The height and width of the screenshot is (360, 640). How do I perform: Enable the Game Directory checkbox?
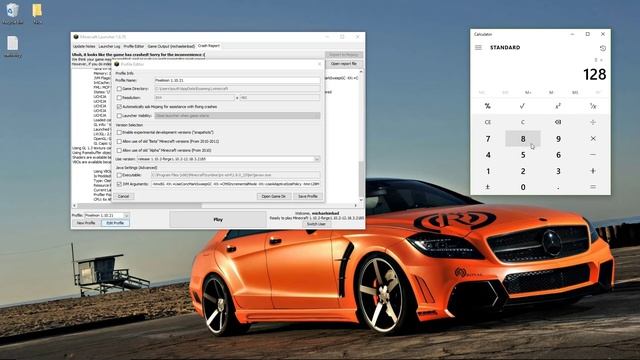point(119,89)
